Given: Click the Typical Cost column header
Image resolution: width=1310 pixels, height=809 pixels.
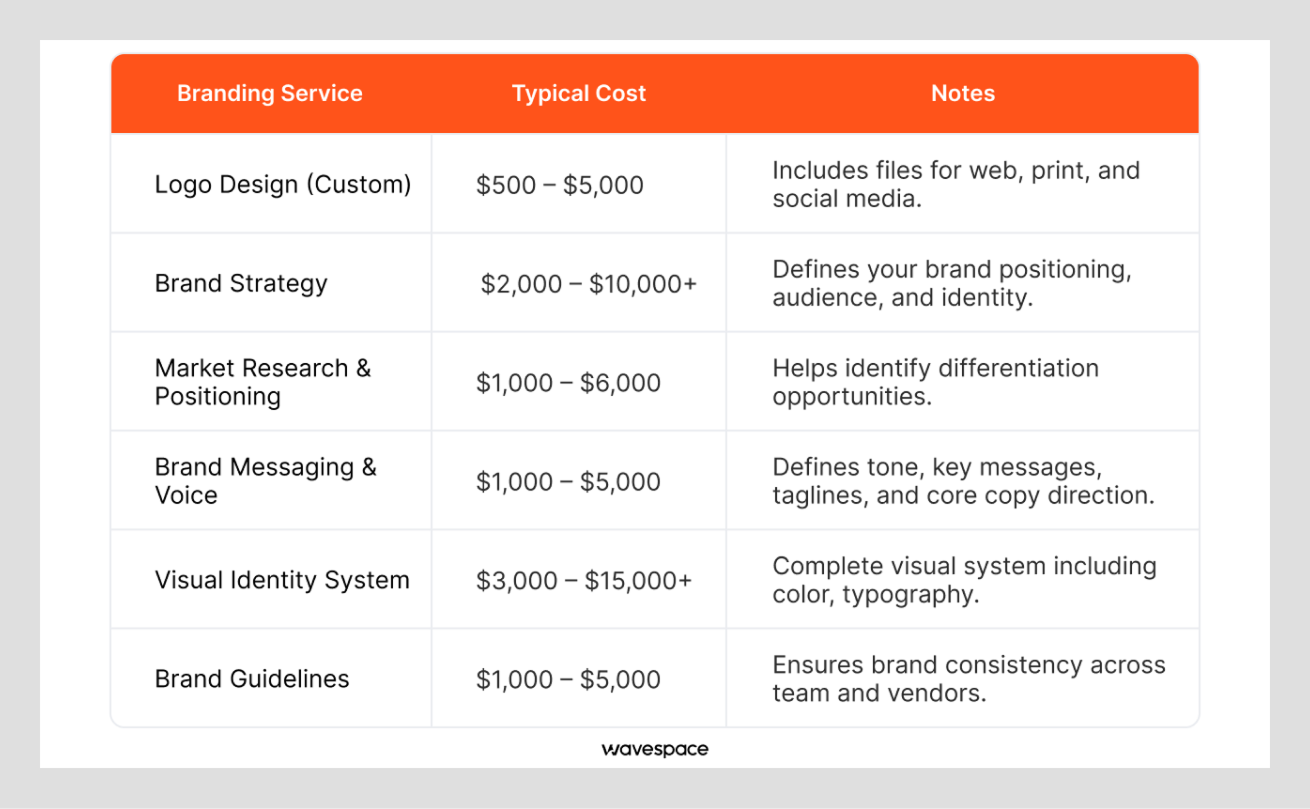Looking at the screenshot, I should pos(579,94).
